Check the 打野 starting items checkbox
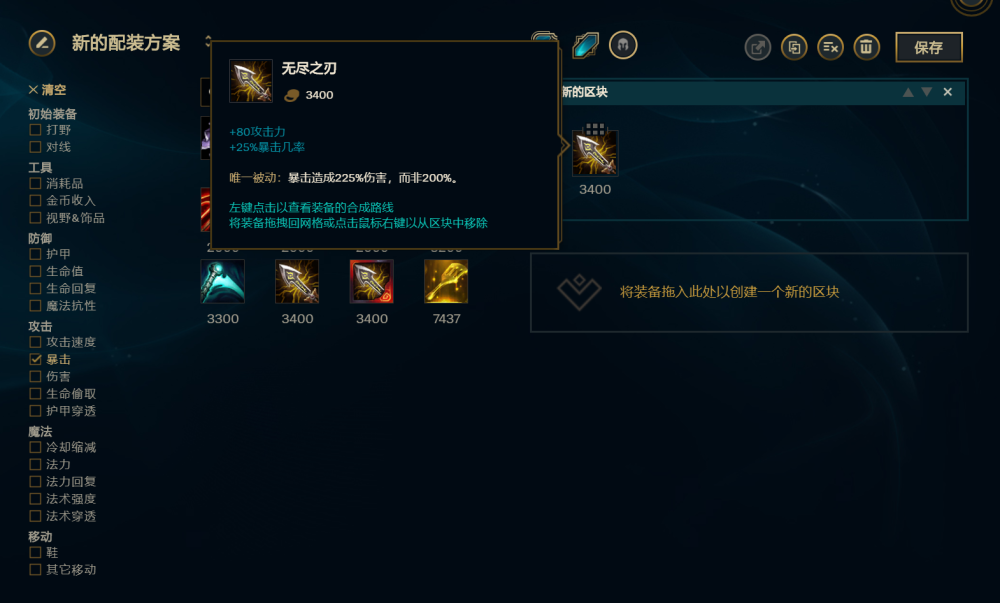Screen dimensions: 1000x603 tap(36, 130)
